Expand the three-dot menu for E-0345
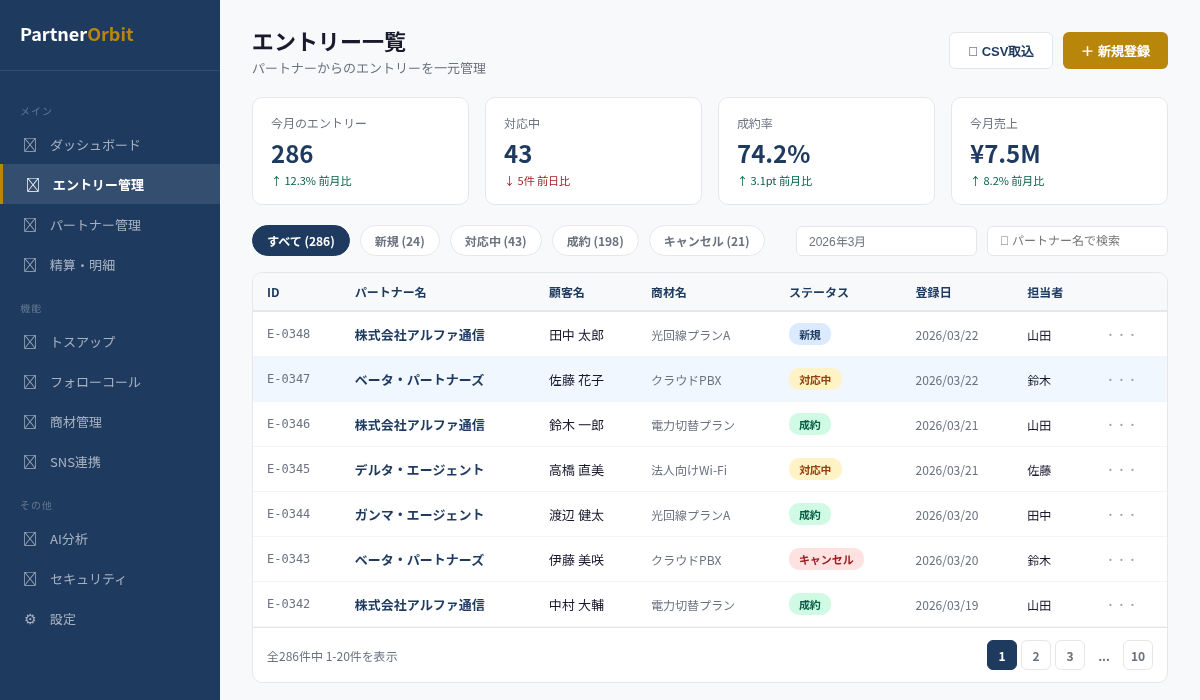This screenshot has height=700, width=1200. pos(1122,470)
